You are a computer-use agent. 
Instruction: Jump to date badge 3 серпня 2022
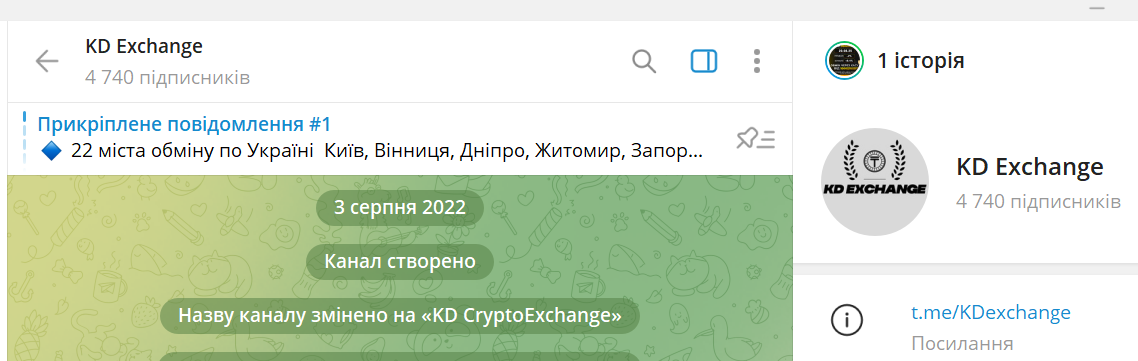pyautogui.click(x=400, y=208)
